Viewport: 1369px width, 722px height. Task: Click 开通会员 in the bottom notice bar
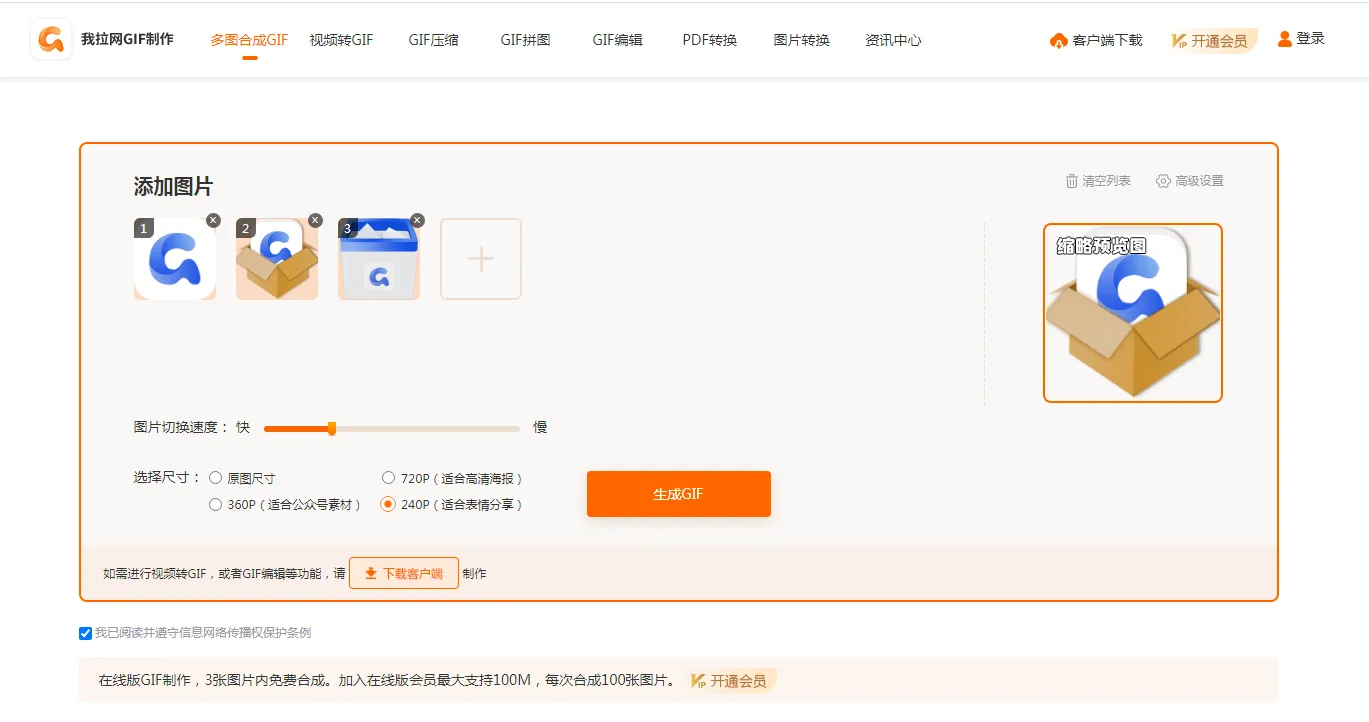click(732, 681)
